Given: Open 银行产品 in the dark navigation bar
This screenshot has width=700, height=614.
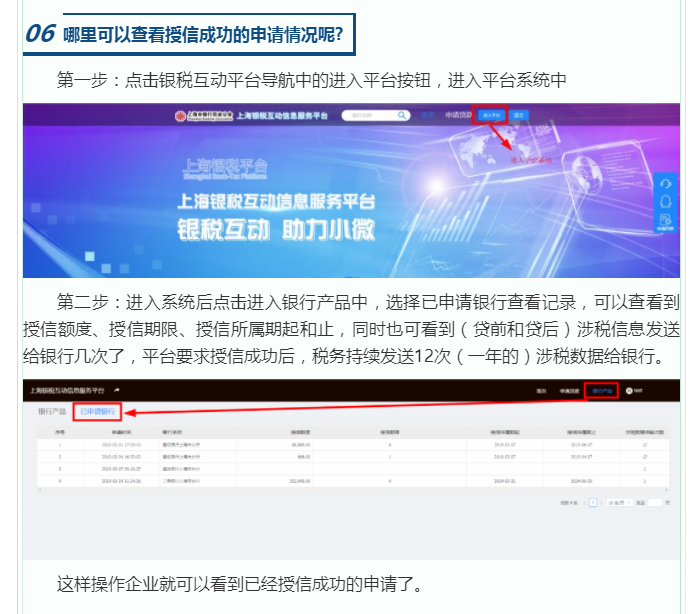Looking at the screenshot, I should point(602,390).
